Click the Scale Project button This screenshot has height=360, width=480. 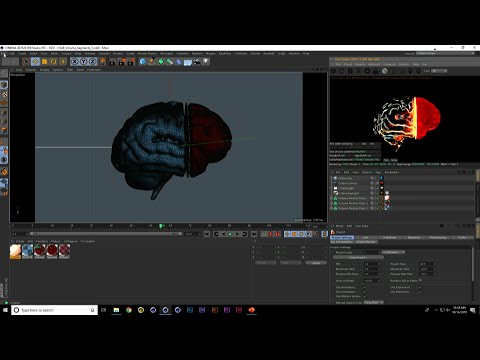pyautogui.click(x=358, y=257)
